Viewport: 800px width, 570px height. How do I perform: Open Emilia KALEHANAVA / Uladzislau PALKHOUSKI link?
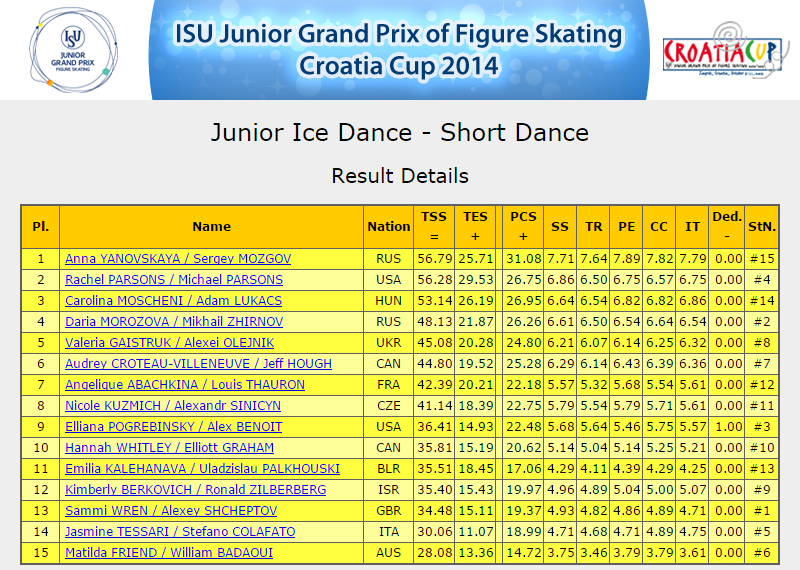(x=203, y=468)
